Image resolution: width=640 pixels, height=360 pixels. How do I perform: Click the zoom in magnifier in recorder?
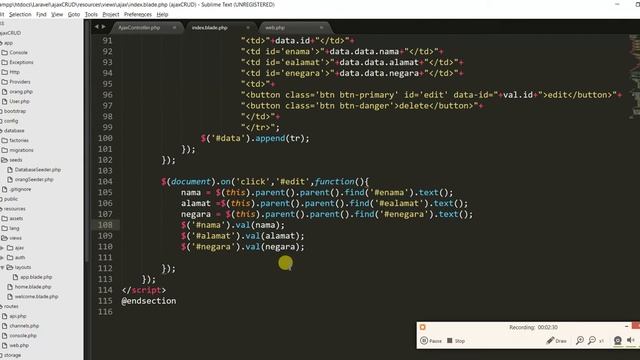pyautogui.click(x=580, y=340)
